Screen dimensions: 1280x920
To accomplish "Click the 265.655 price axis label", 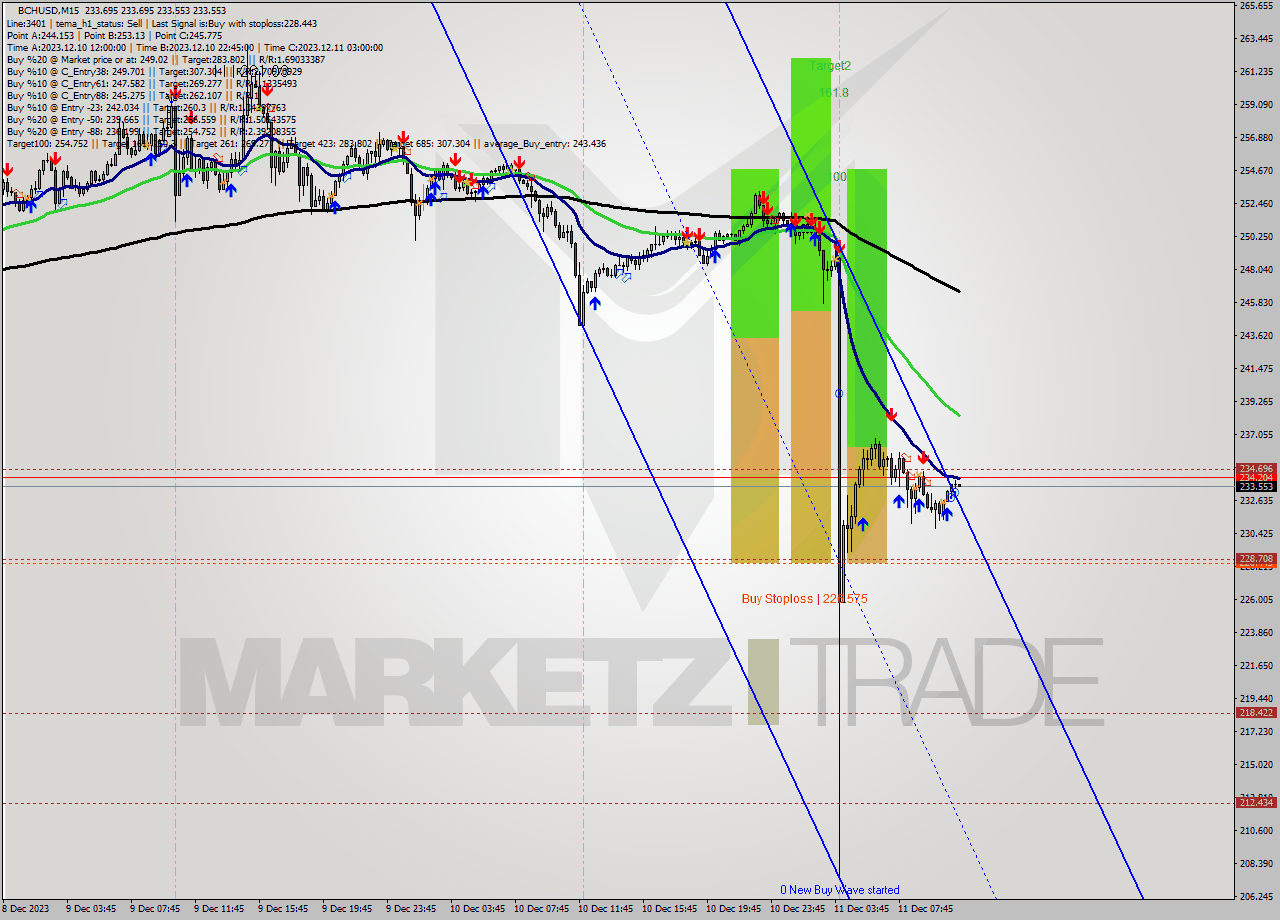I will point(1256,6).
